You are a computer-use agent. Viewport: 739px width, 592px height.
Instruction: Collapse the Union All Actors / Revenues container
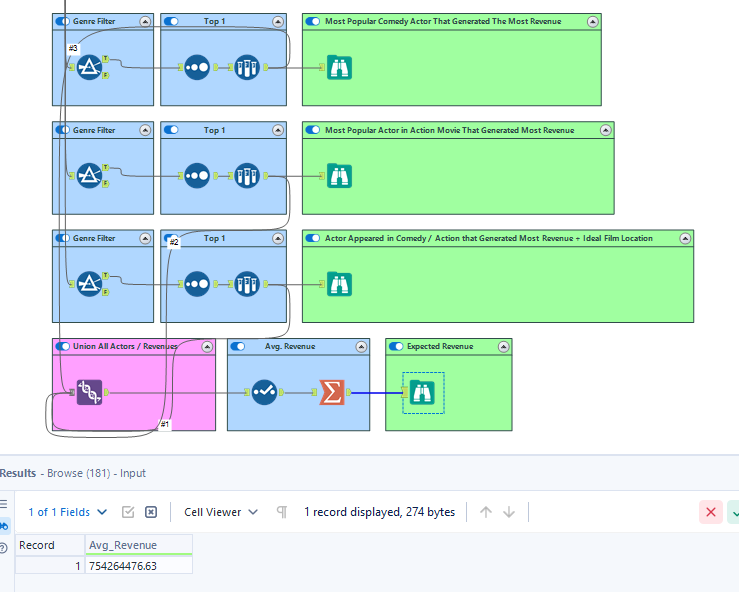point(207,347)
